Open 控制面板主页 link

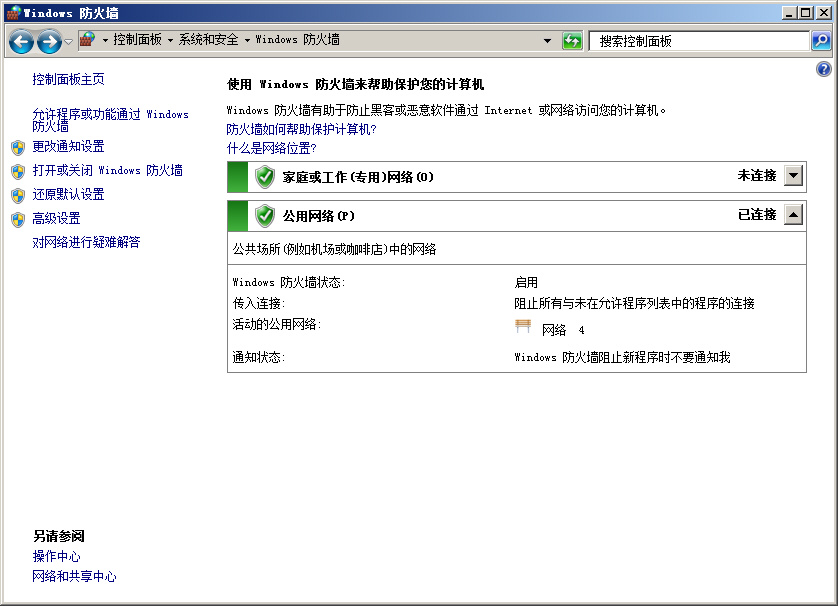pos(68,79)
